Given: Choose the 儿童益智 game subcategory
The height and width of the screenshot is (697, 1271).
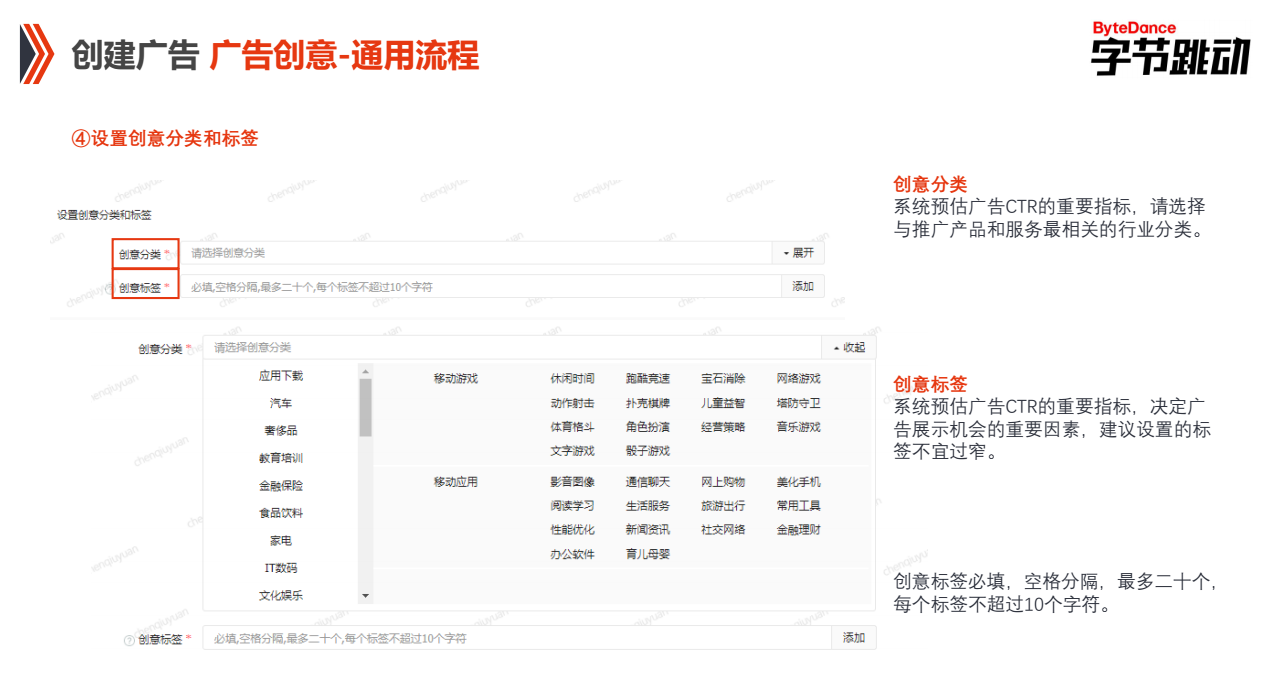Looking at the screenshot, I should pos(723,403).
